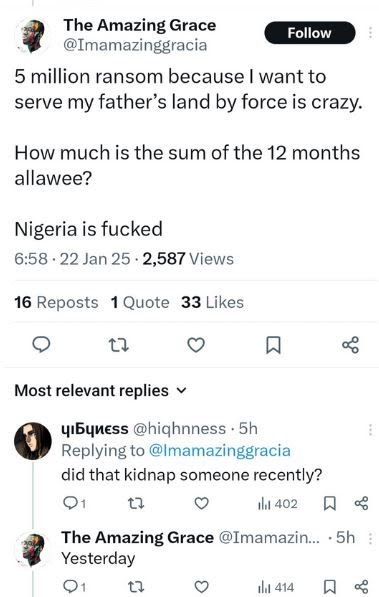Reply to the main tweet with comment icon

(x=41, y=345)
